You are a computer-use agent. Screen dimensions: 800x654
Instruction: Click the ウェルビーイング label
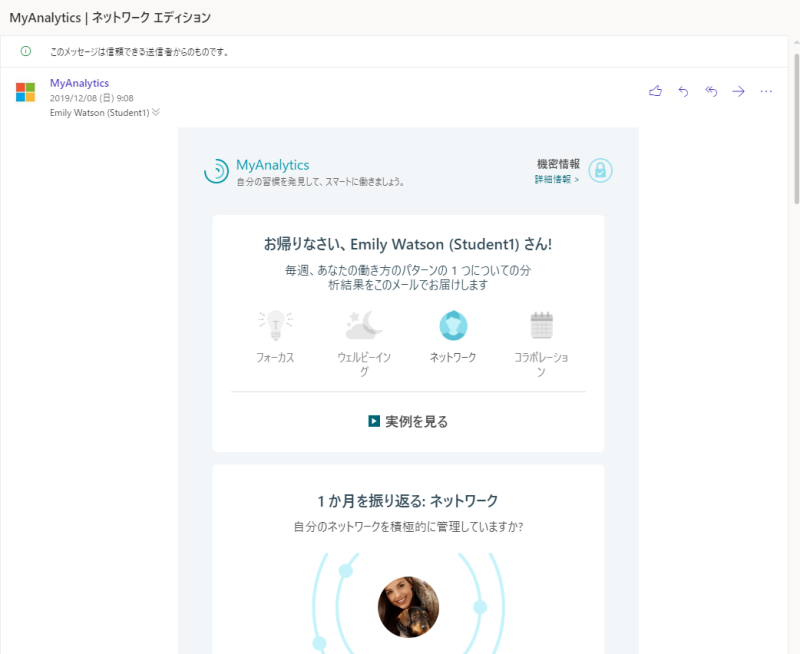(364, 364)
